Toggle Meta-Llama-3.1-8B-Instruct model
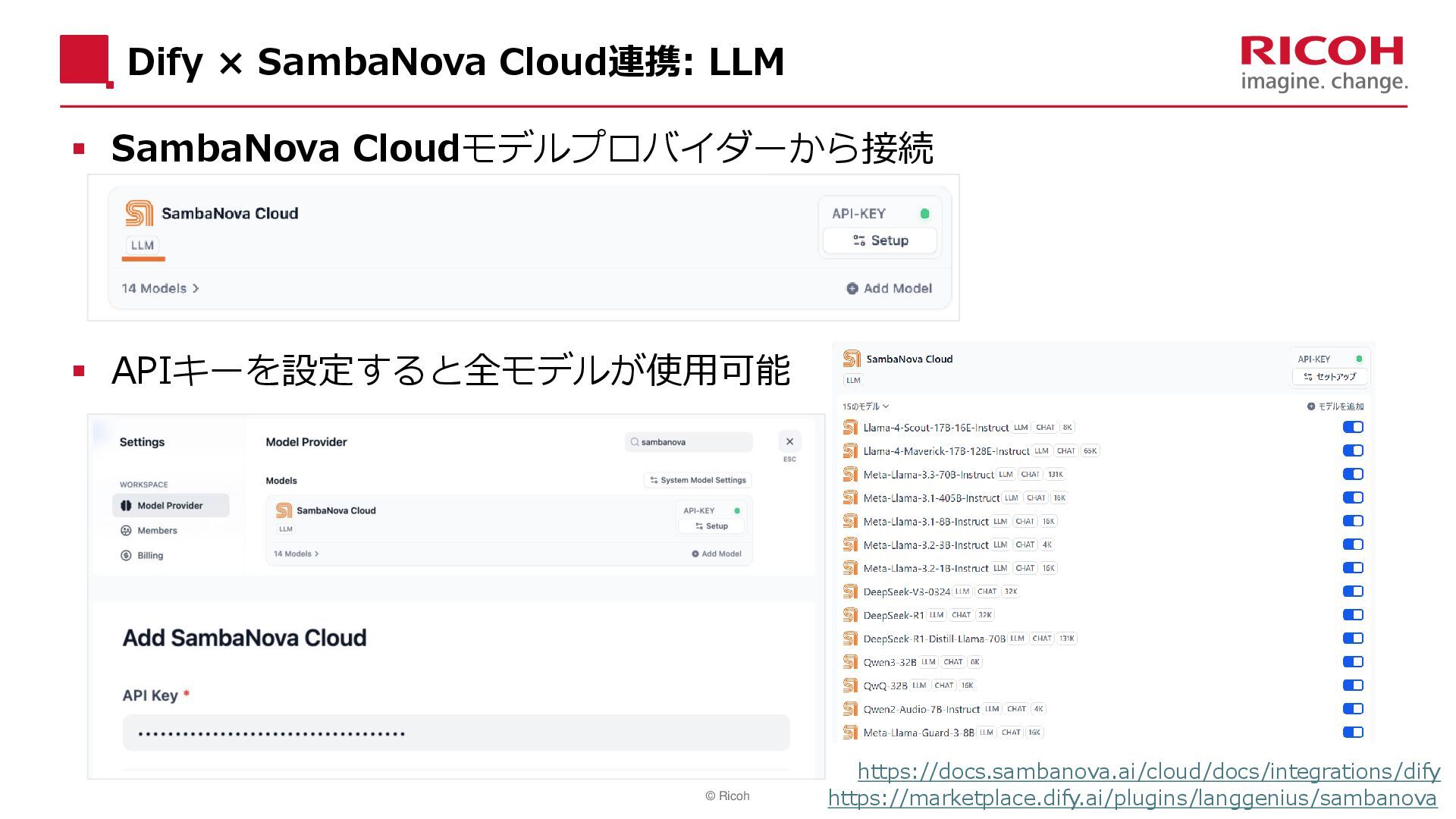1456x819 pixels. pos(1353,521)
